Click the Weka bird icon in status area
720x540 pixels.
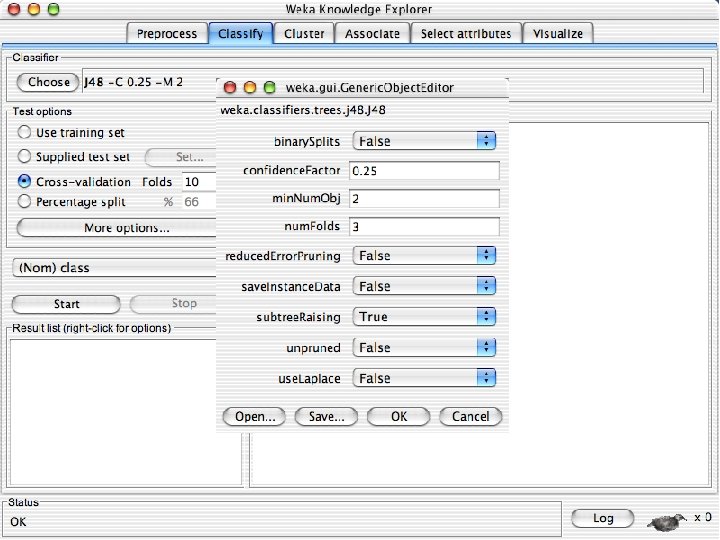[x=667, y=521]
